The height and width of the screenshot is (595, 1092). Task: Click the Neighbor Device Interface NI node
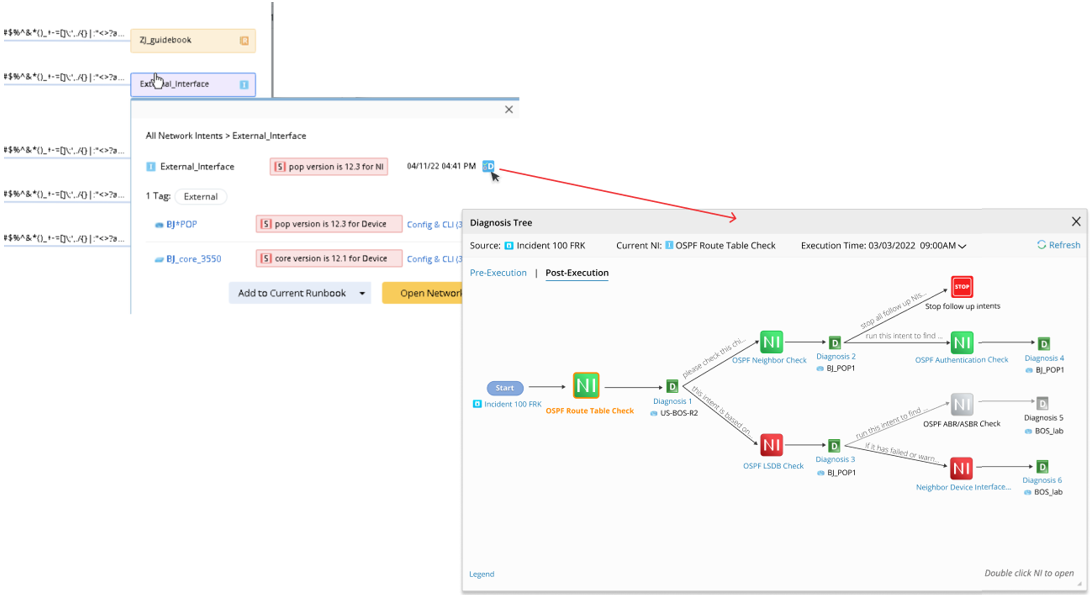(961, 469)
